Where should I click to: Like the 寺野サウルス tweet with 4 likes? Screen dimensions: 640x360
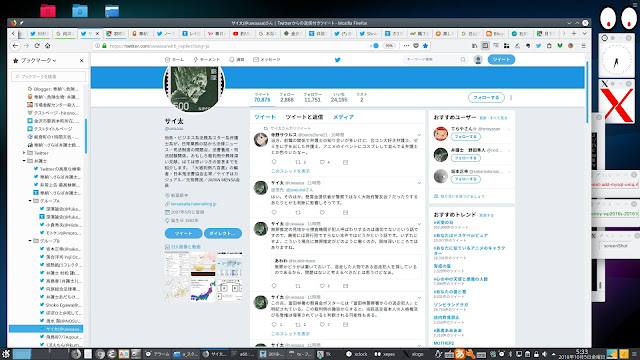322,162
